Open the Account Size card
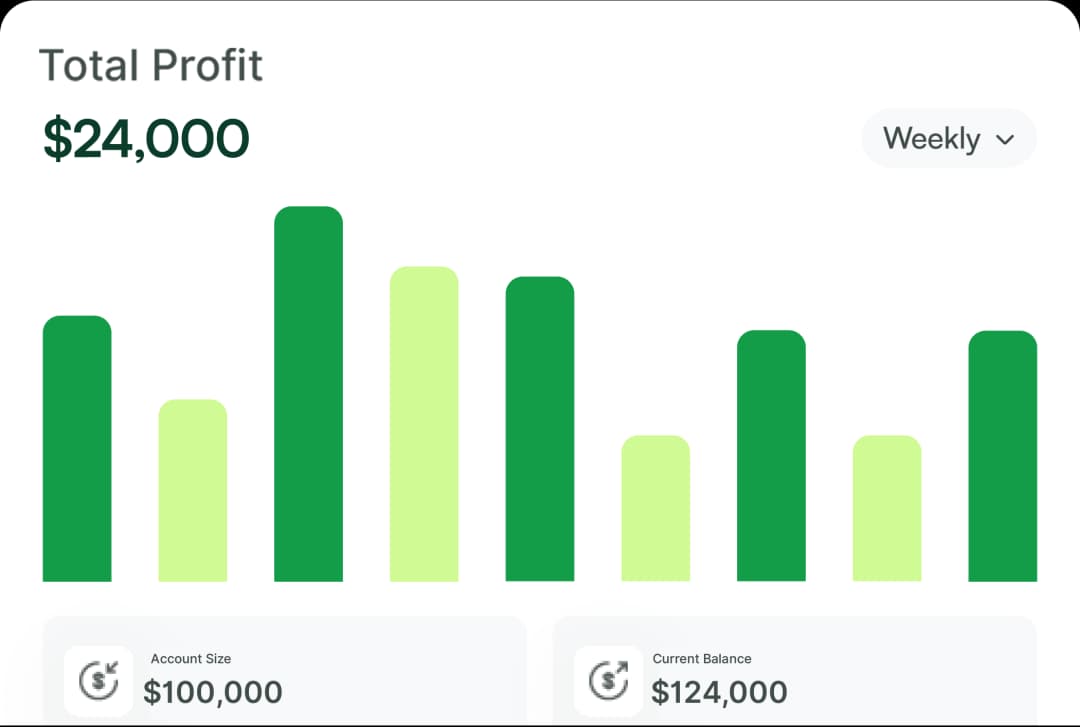The height and width of the screenshot is (727, 1080). [x=285, y=678]
